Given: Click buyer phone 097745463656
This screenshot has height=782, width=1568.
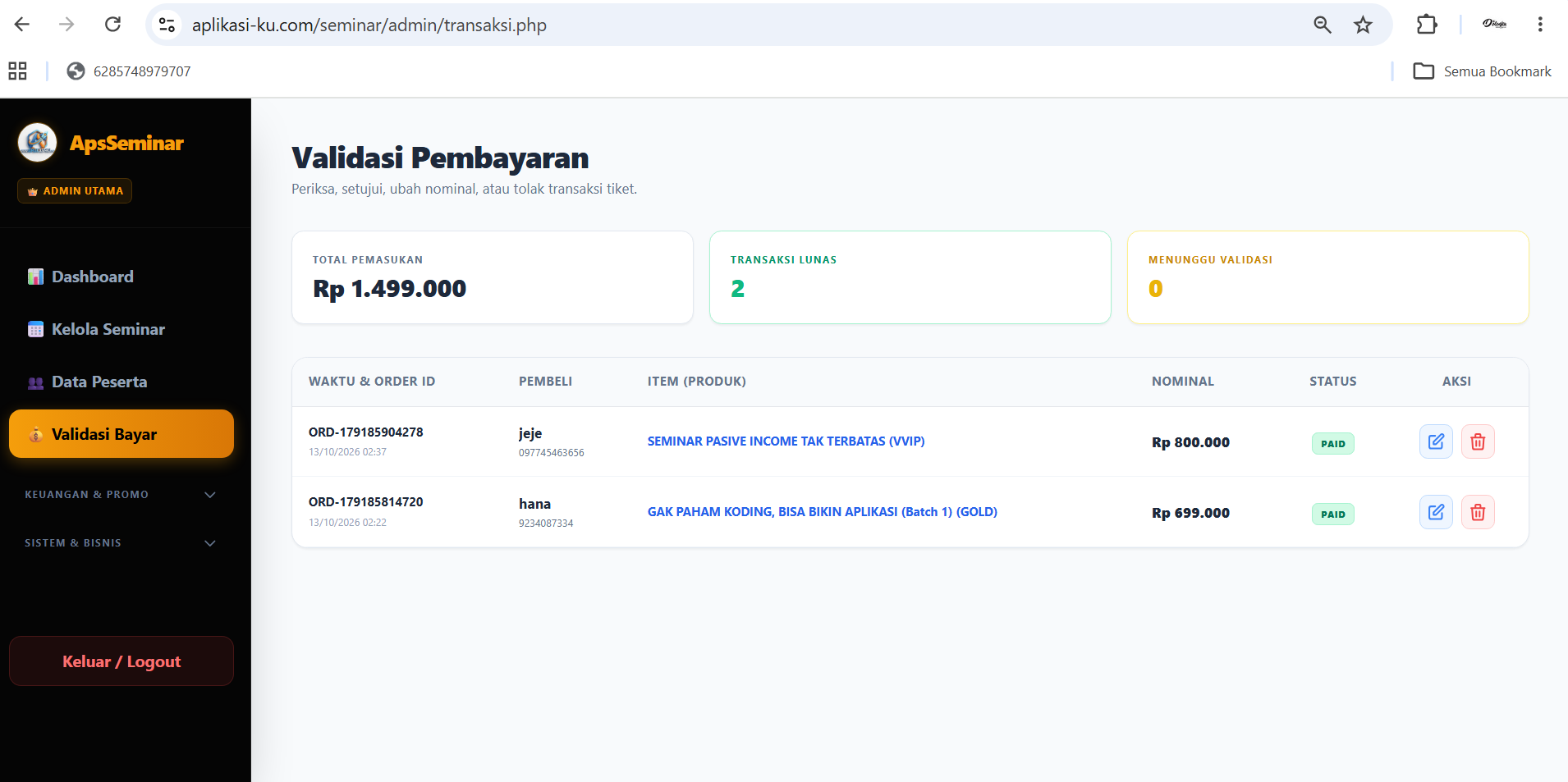Looking at the screenshot, I should tap(551, 453).
